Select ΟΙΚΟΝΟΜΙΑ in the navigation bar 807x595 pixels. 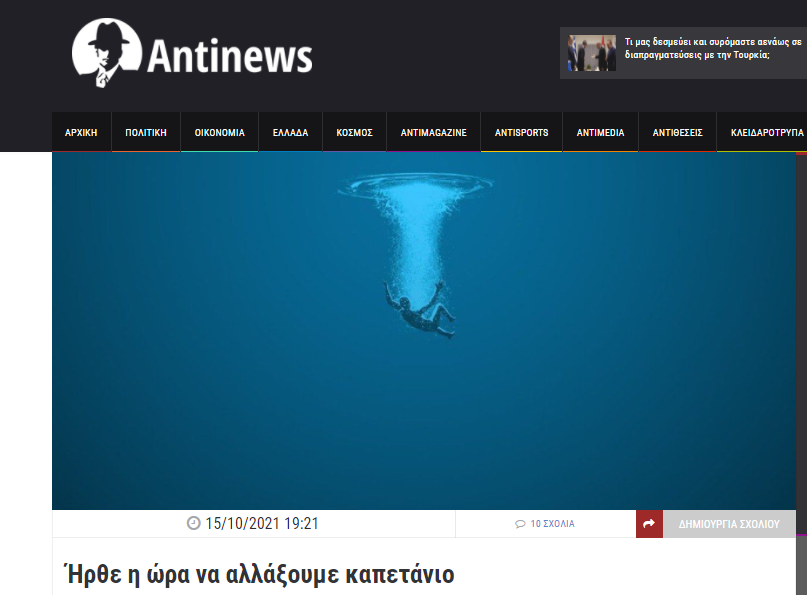pos(219,132)
